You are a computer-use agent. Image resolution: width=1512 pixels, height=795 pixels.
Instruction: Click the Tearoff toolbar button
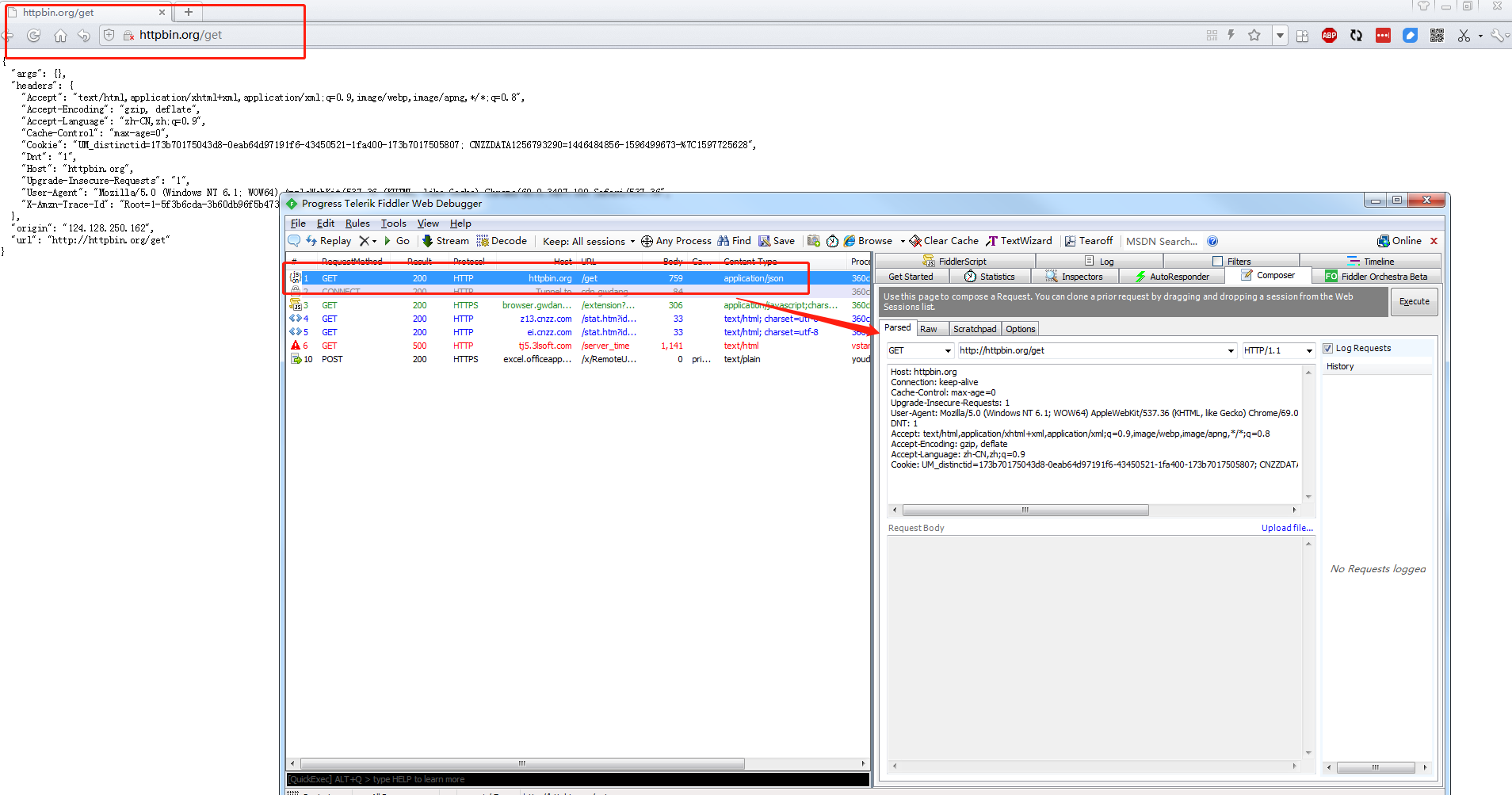tap(1089, 241)
